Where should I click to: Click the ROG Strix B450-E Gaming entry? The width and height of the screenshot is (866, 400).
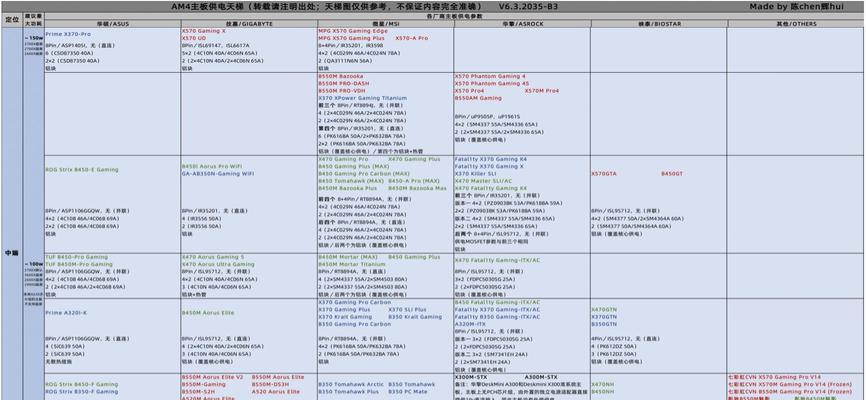pyautogui.click(x=82, y=170)
